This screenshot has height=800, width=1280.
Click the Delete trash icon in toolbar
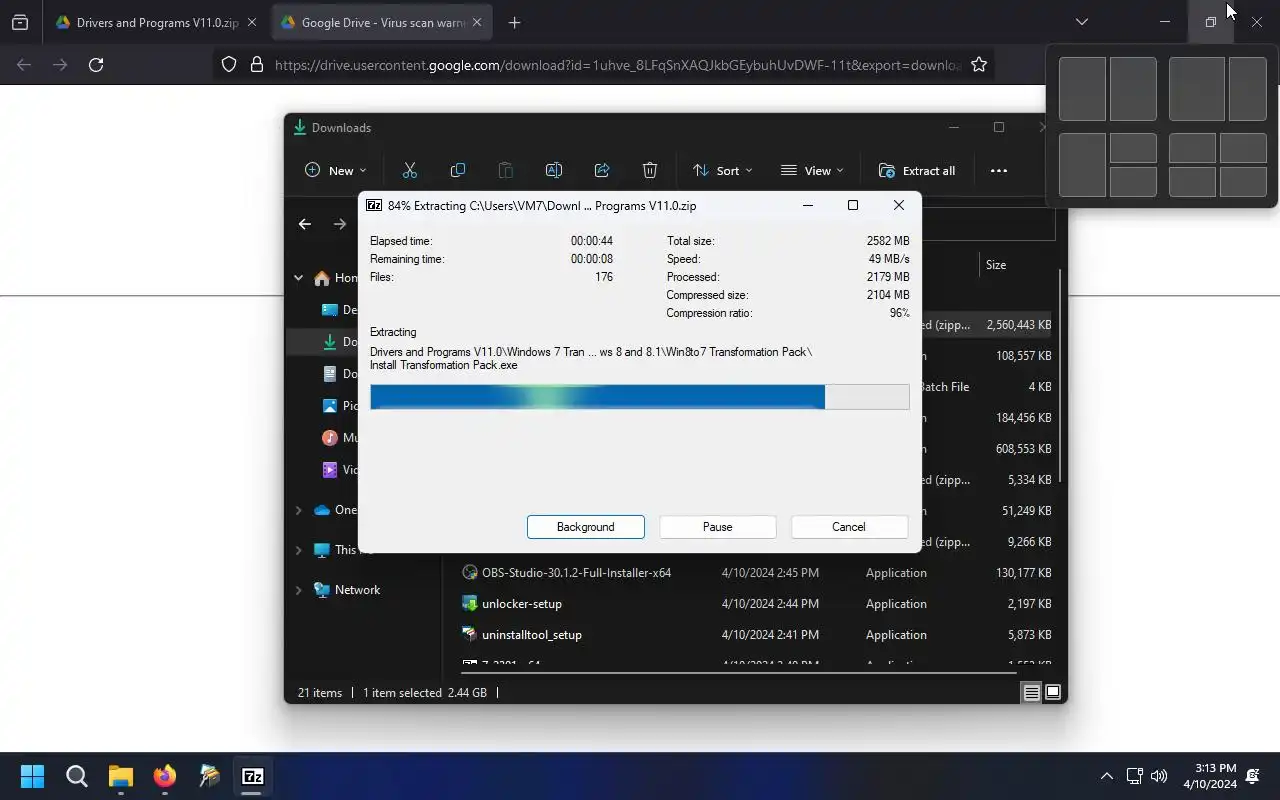click(x=650, y=170)
